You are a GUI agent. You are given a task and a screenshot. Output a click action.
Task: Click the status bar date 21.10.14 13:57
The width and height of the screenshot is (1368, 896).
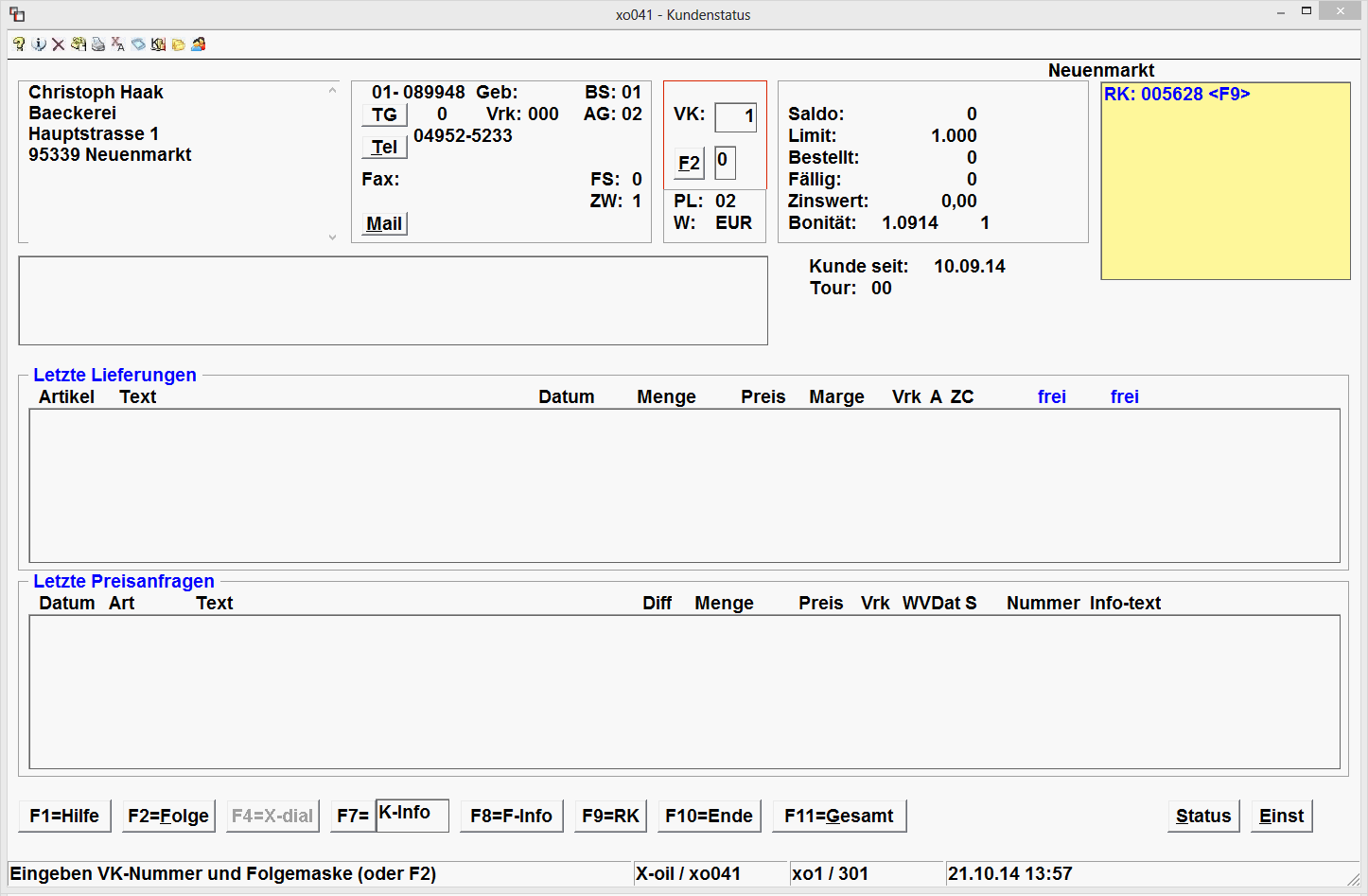point(1009,873)
